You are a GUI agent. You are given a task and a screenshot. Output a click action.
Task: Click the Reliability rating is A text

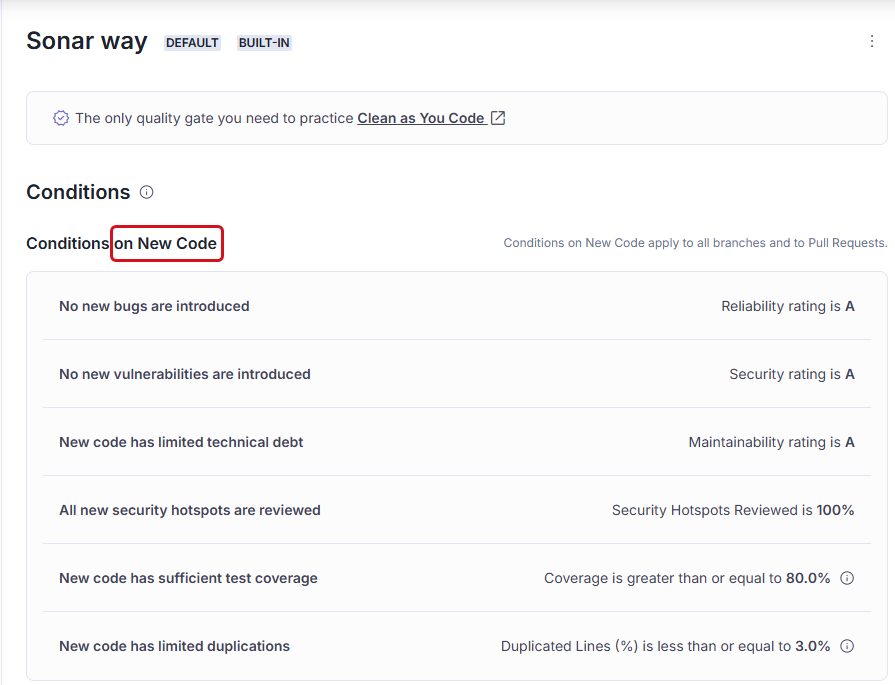pos(788,307)
